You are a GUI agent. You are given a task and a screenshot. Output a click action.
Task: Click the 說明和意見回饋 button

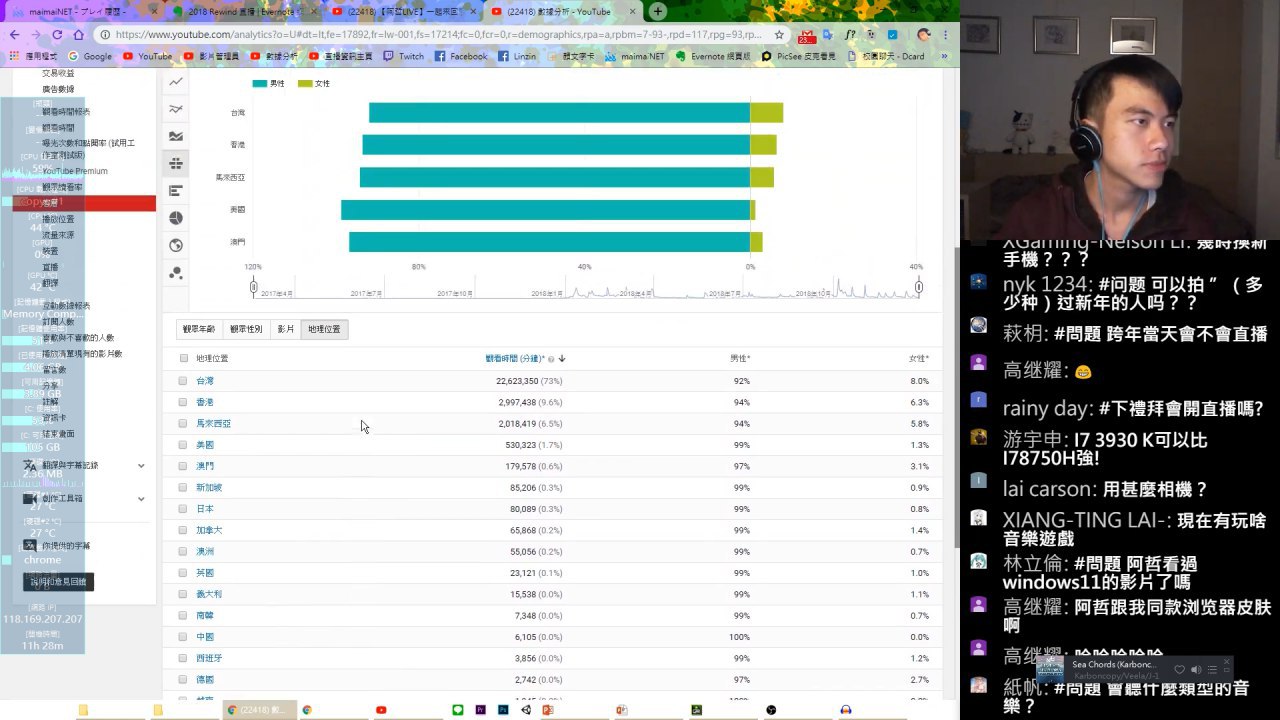(58, 581)
